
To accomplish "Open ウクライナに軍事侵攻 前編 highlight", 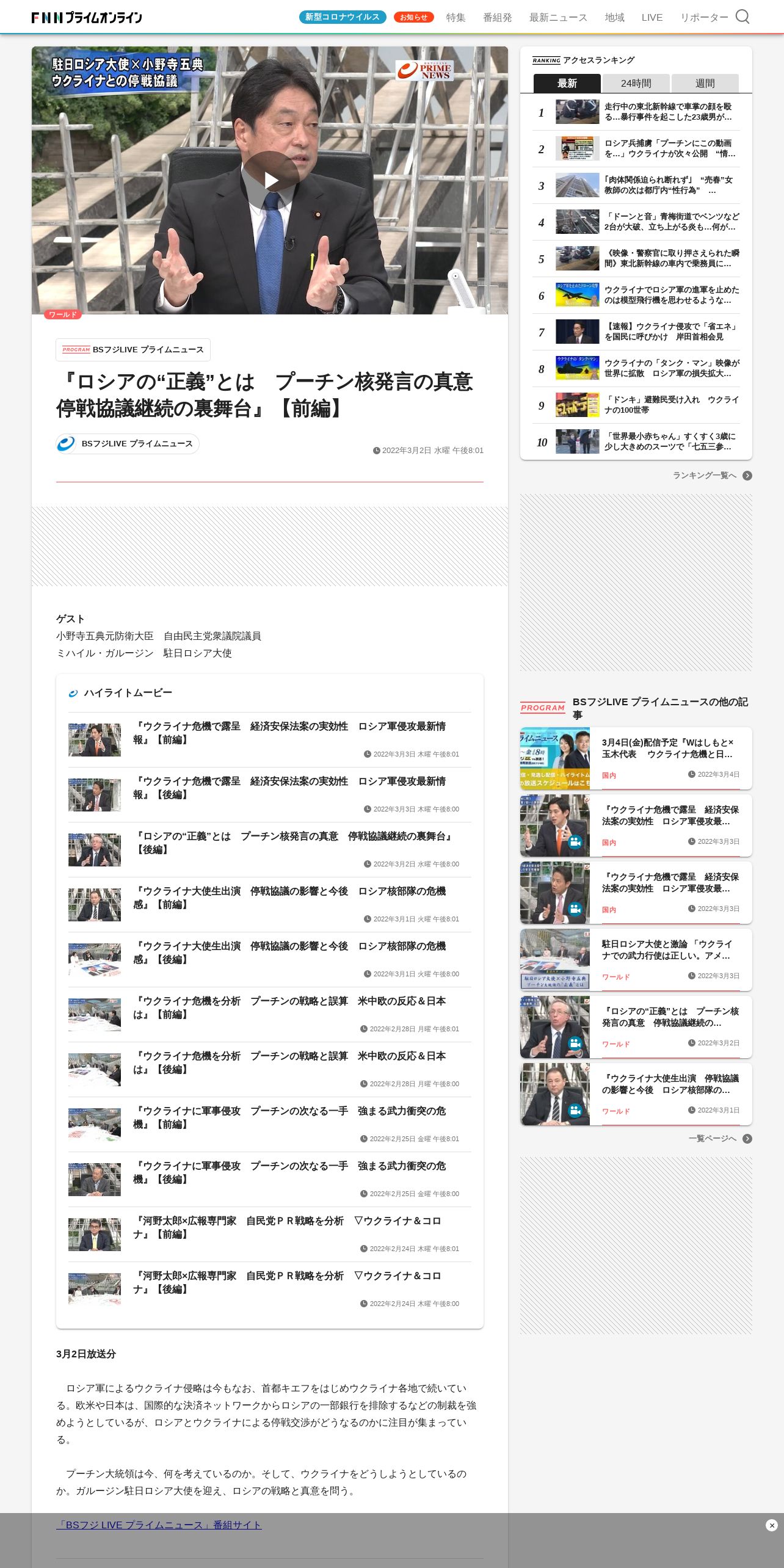I will pos(270,1124).
